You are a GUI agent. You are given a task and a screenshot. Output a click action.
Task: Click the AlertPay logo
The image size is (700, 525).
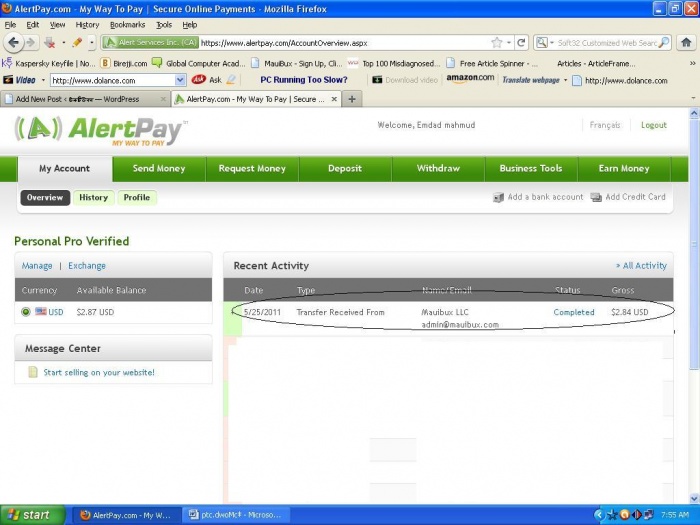[x=100, y=130]
